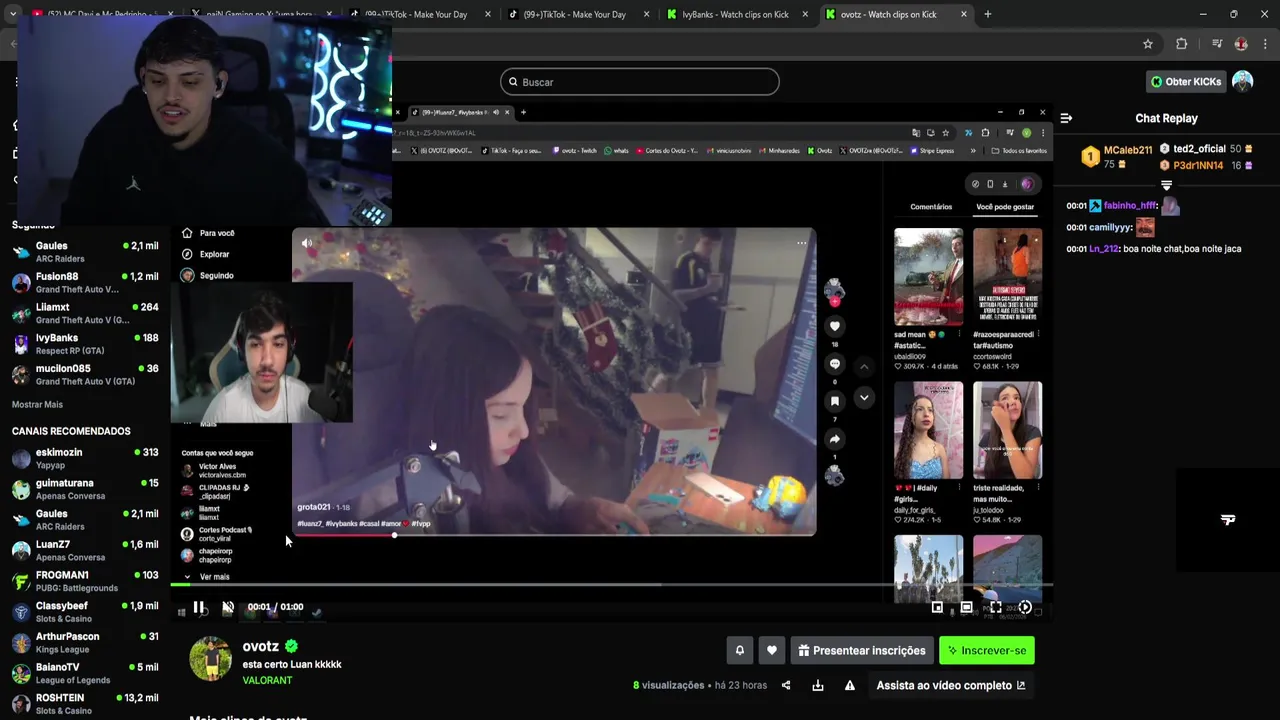Open the VALORANT category link
The image size is (1280, 720).
click(x=267, y=680)
